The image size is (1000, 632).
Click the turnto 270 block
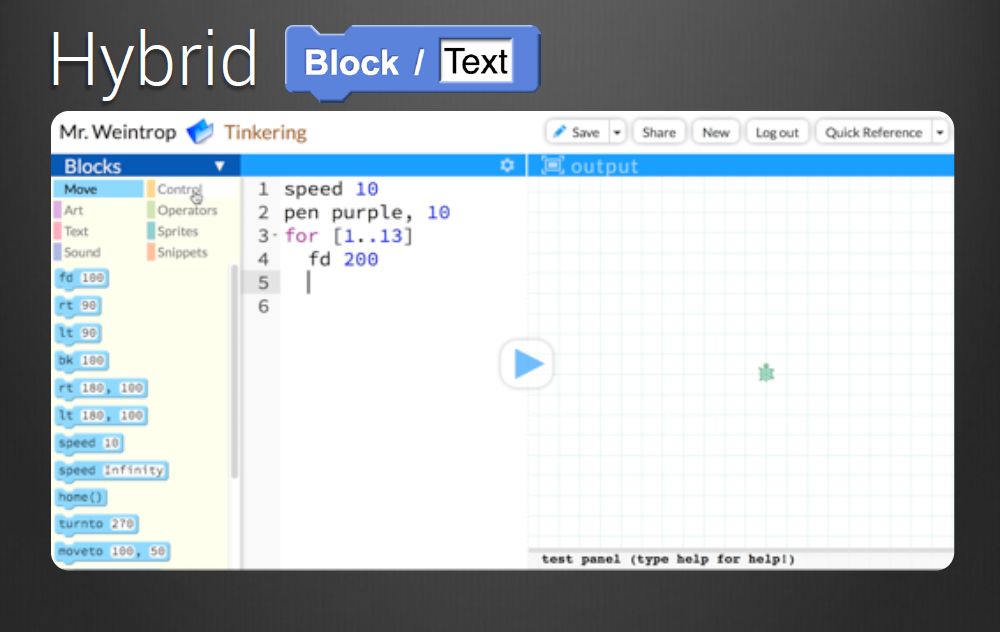(x=96, y=524)
